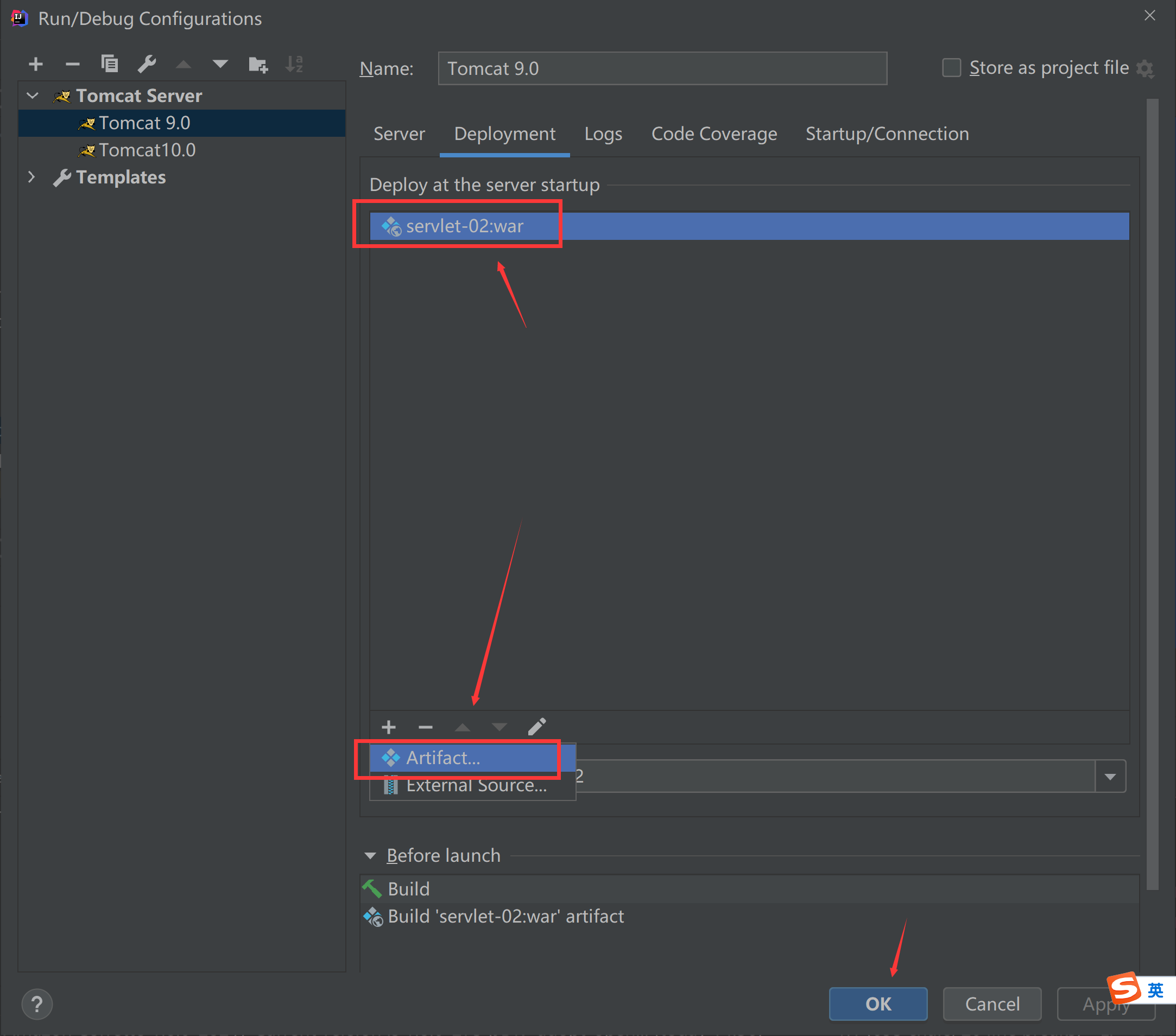Click the edit templates wrench icon
The width and height of the screenshot is (1176, 1036).
click(147, 64)
